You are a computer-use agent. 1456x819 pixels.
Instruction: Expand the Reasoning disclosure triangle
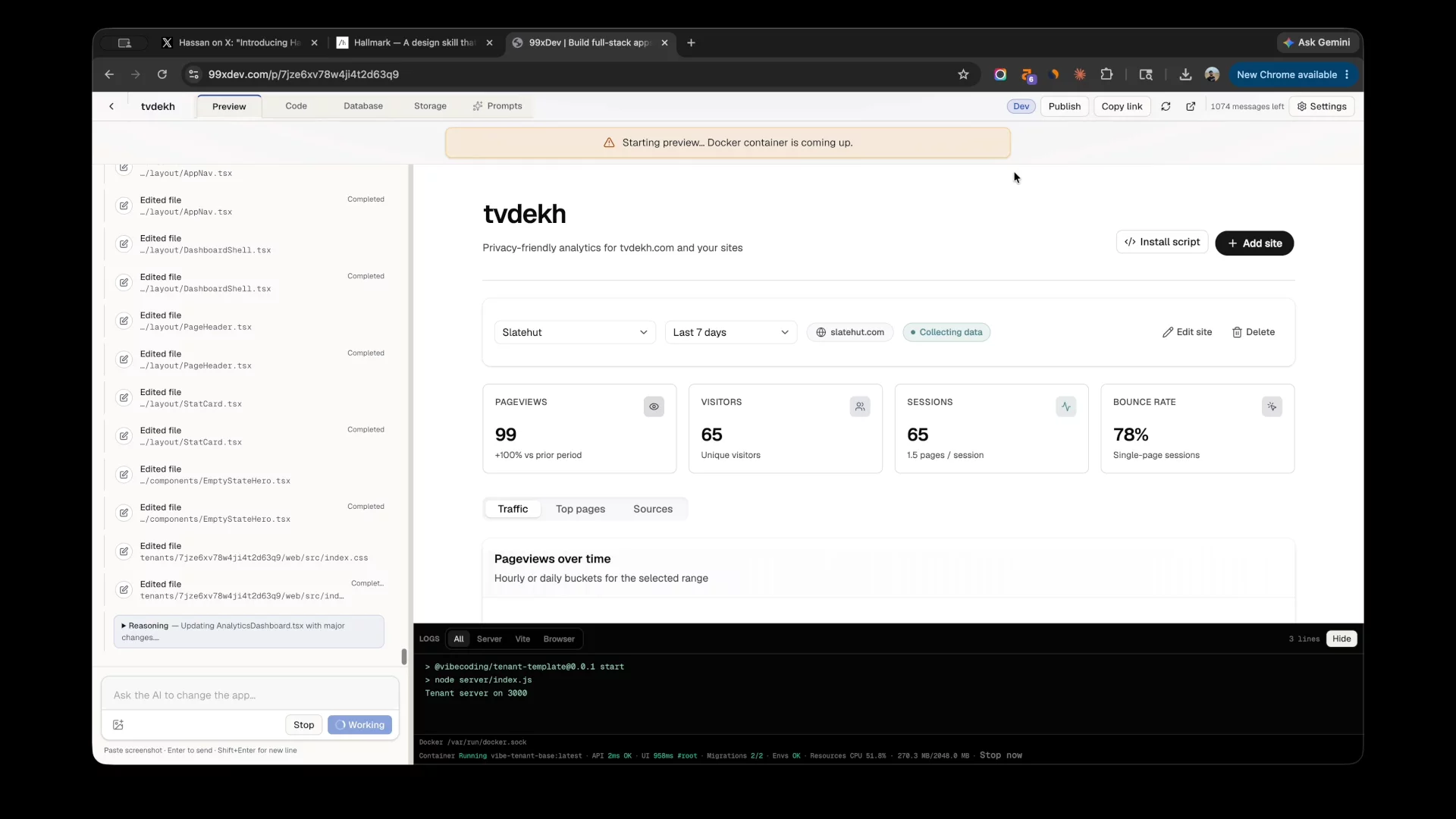[124, 626]
